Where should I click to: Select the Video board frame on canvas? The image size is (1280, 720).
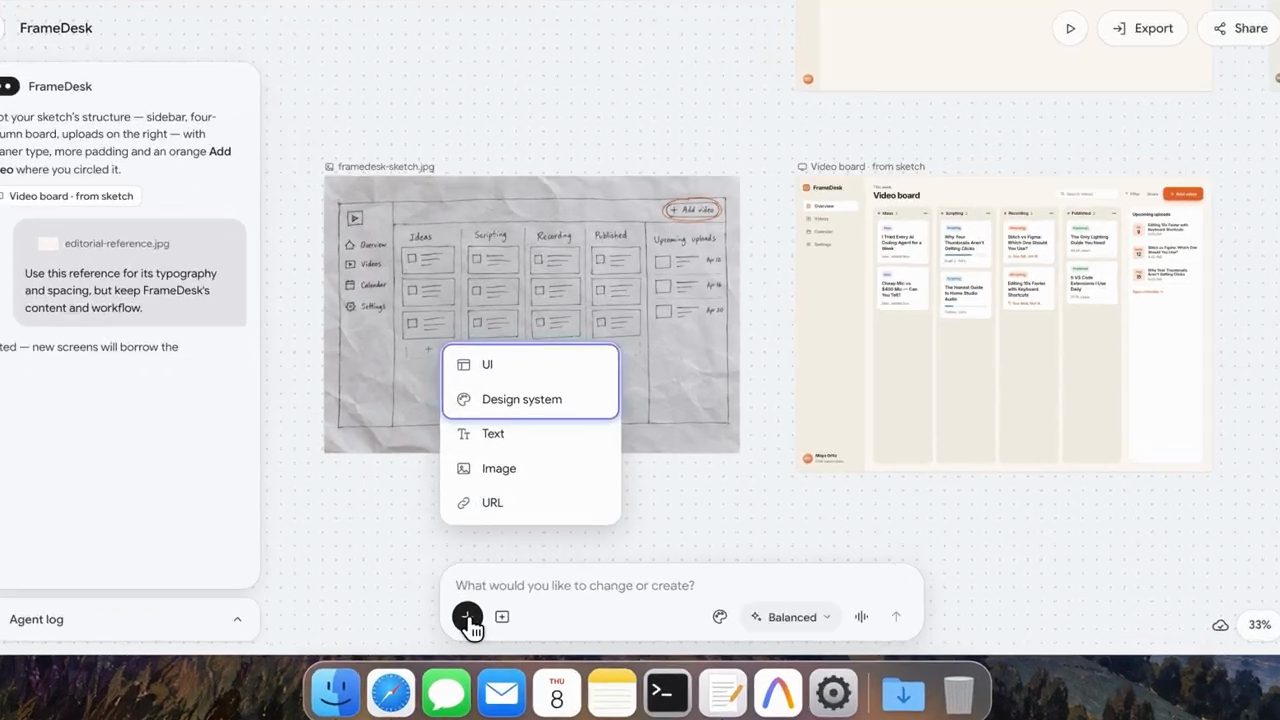(1004, 324)
